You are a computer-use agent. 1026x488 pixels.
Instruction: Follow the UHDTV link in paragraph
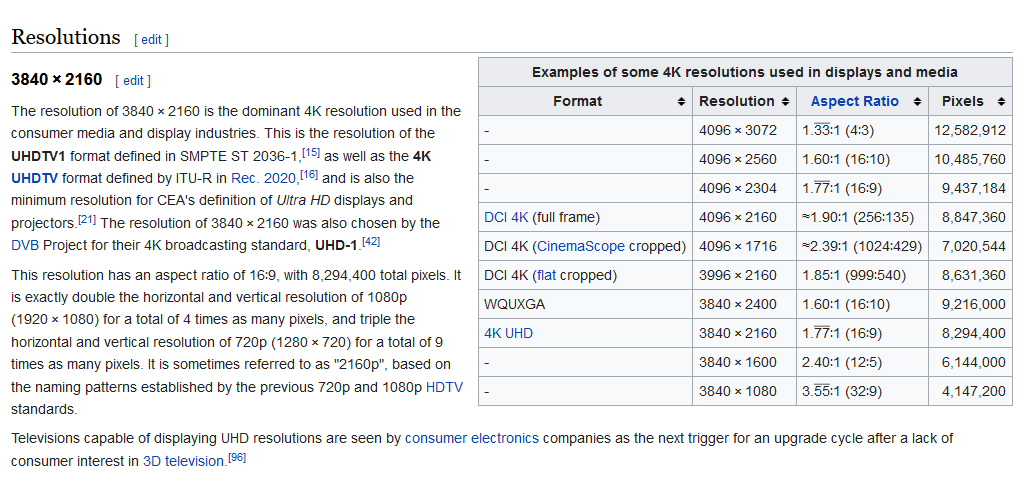33,177
